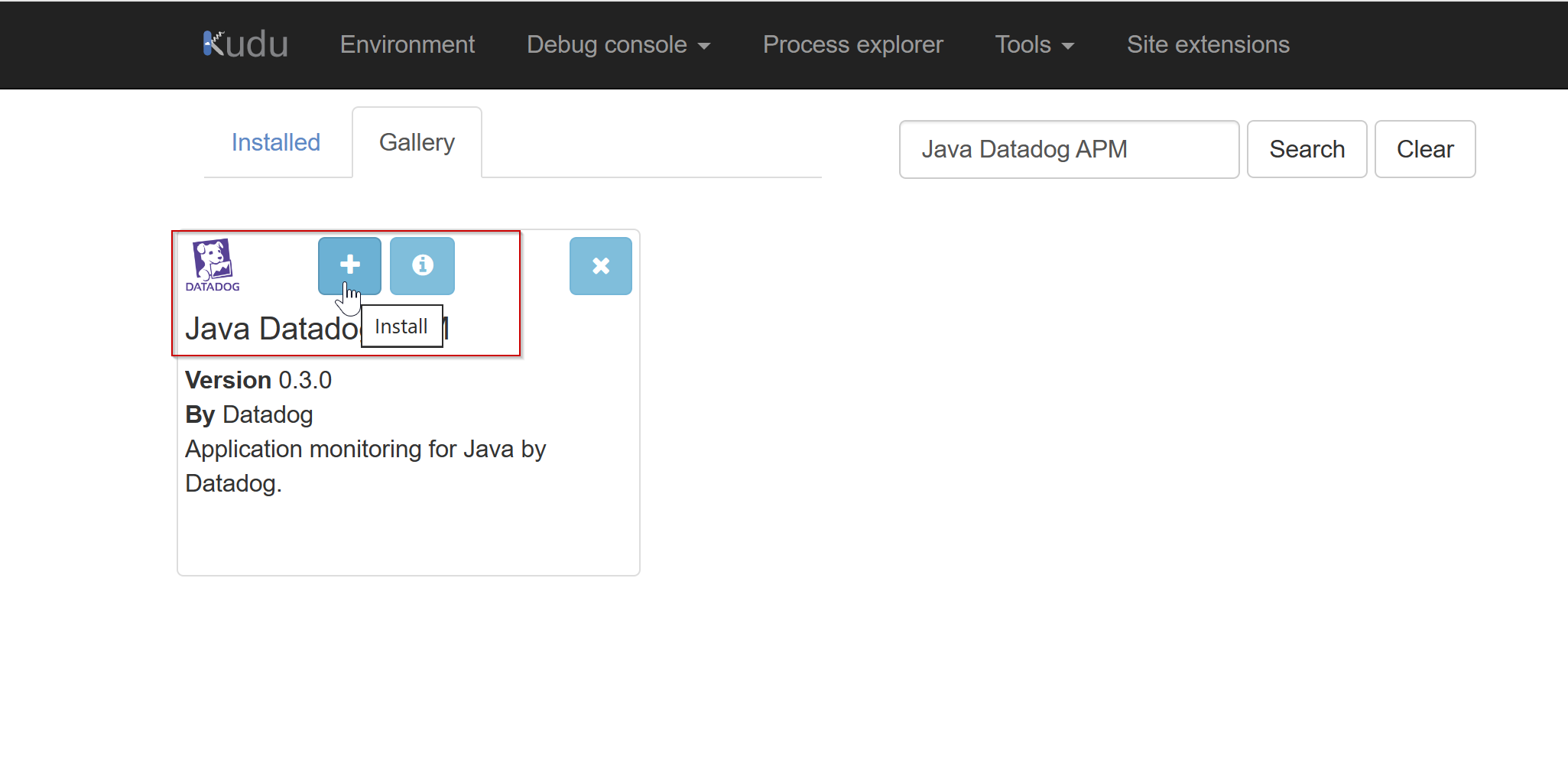The image size is (1568, 773).
Task: Click the Application monitoring description text
Action: tap(365, 466)
